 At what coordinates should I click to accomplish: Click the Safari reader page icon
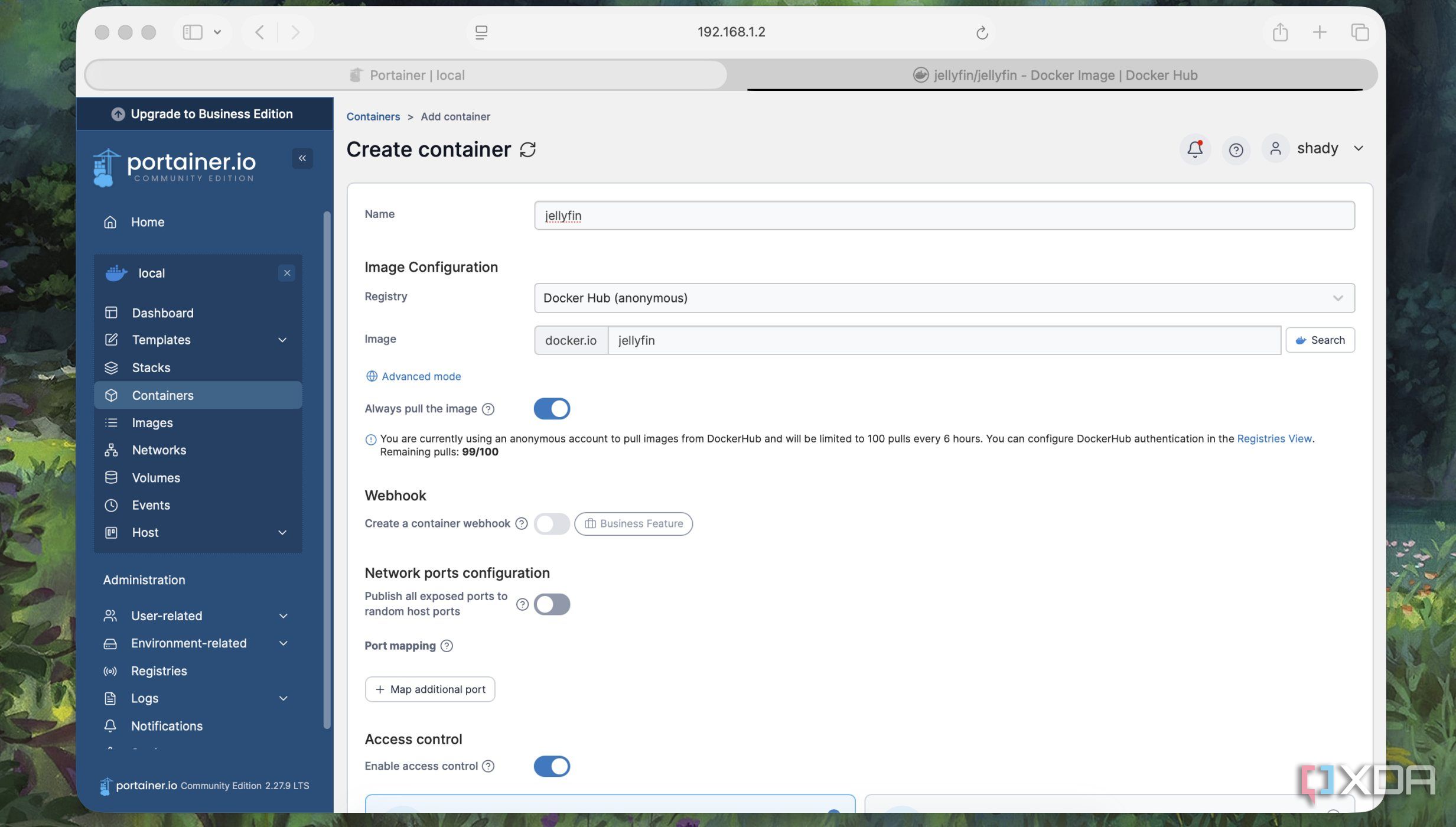coord(481,32)
